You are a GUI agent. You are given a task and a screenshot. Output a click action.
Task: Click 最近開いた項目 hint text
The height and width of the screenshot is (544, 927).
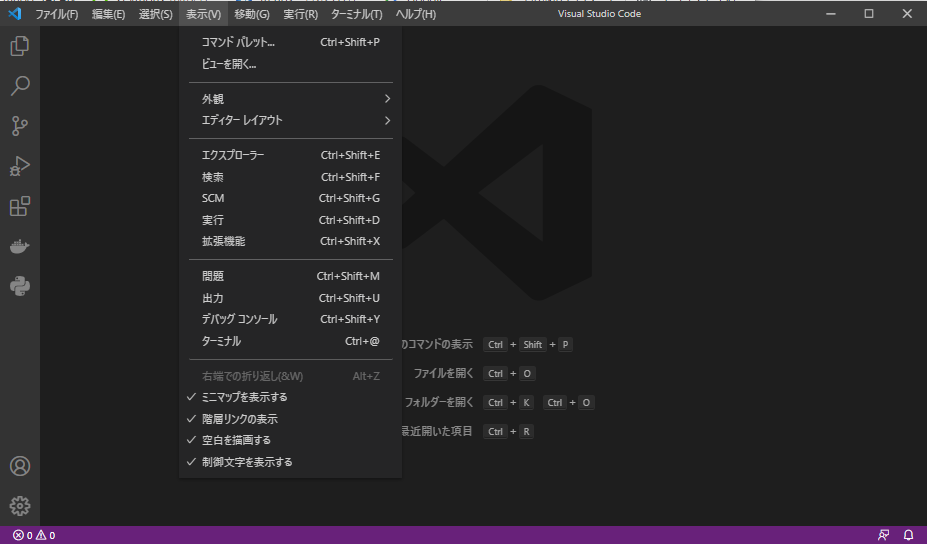pos(437,432)
